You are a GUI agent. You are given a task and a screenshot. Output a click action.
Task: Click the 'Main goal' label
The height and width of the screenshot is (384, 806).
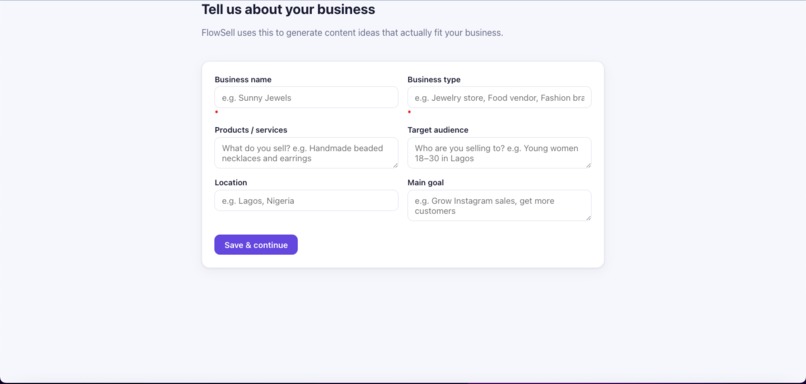coord(426,182)
